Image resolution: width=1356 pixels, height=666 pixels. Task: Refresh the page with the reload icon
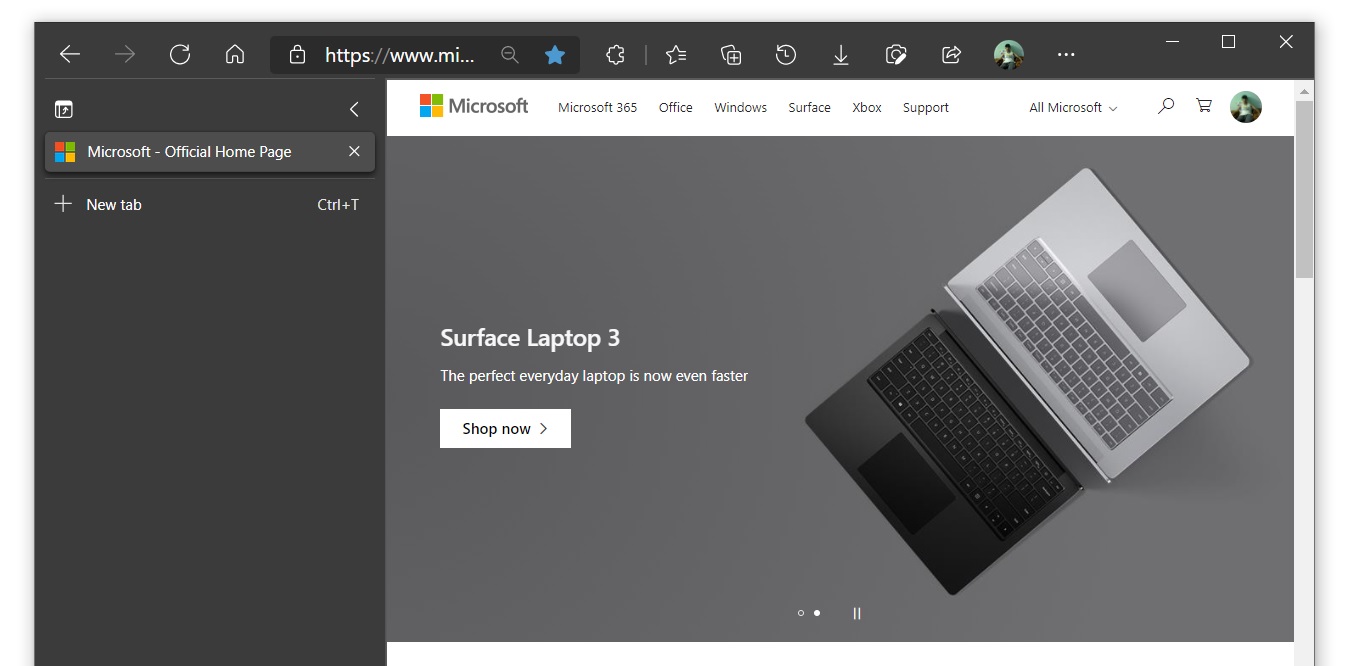tap(180, 55)
